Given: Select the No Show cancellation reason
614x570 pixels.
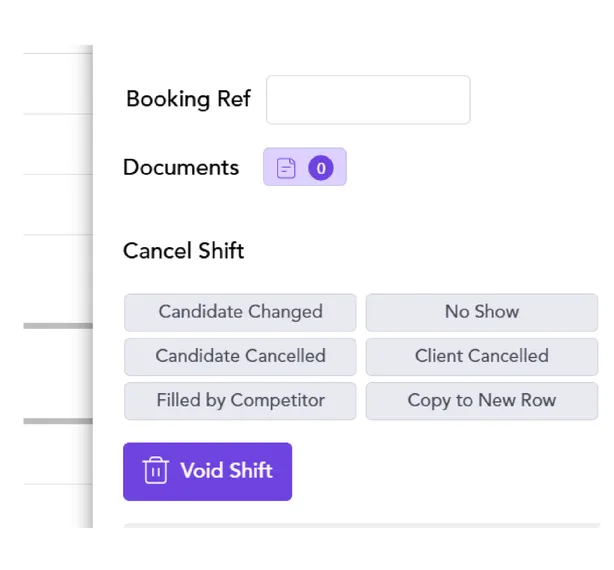Looking at the screenshot, I should point(482,312).
